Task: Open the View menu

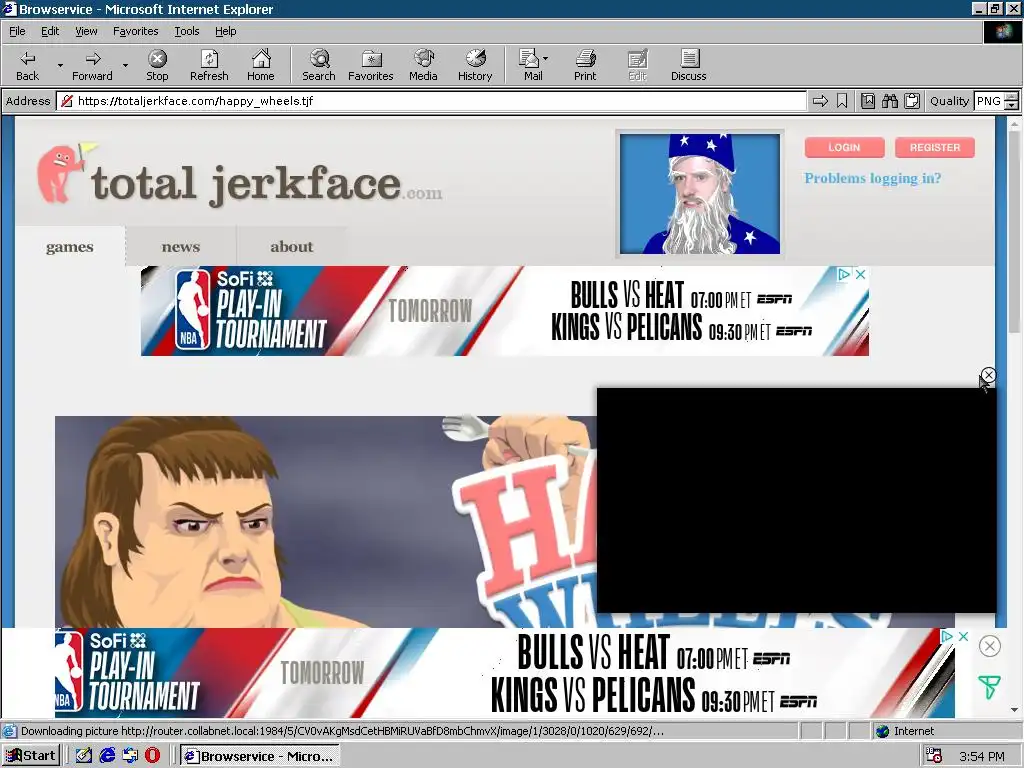Action: point(86,31)
